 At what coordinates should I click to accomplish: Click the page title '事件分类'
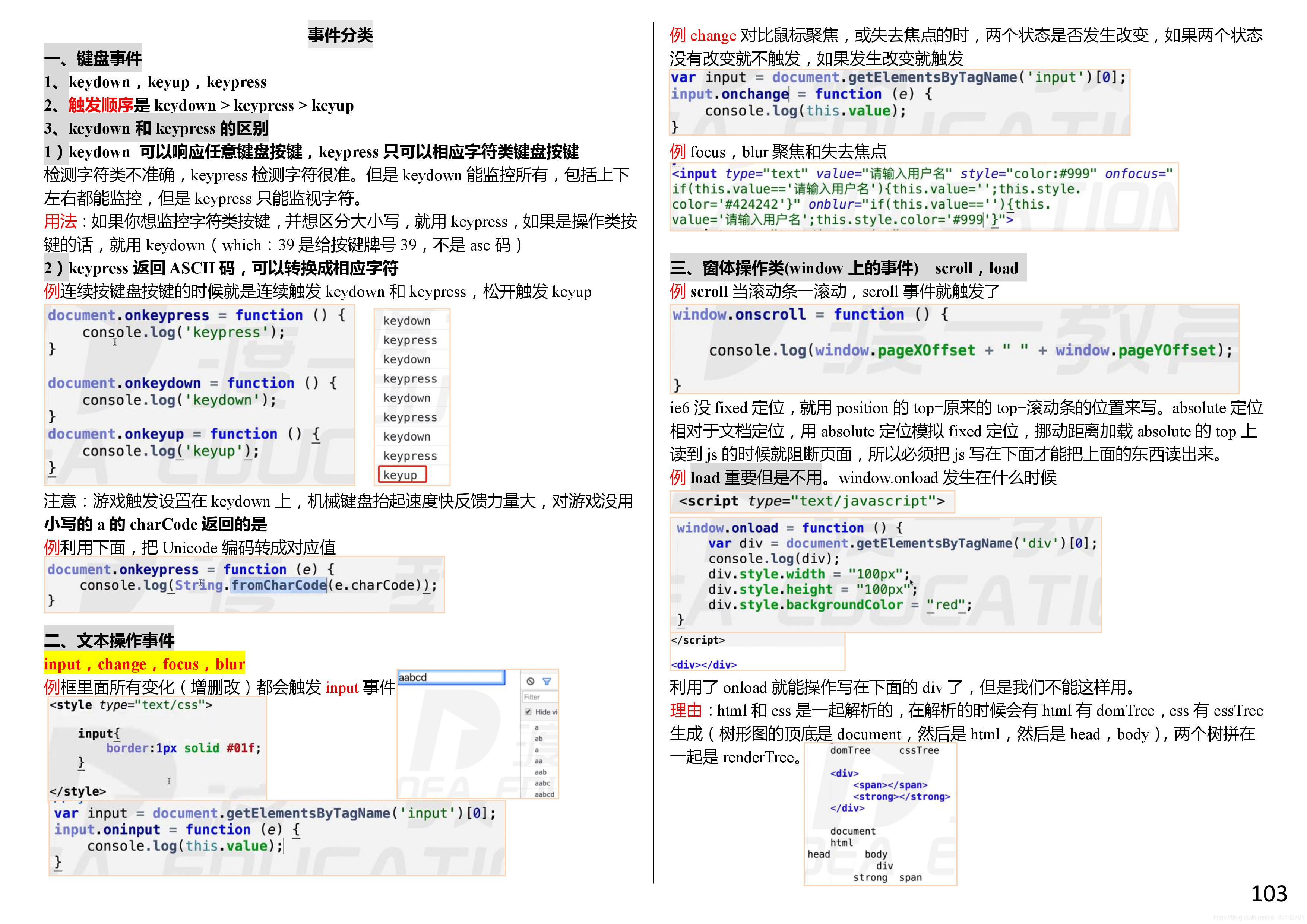click(x=341, y=35)
